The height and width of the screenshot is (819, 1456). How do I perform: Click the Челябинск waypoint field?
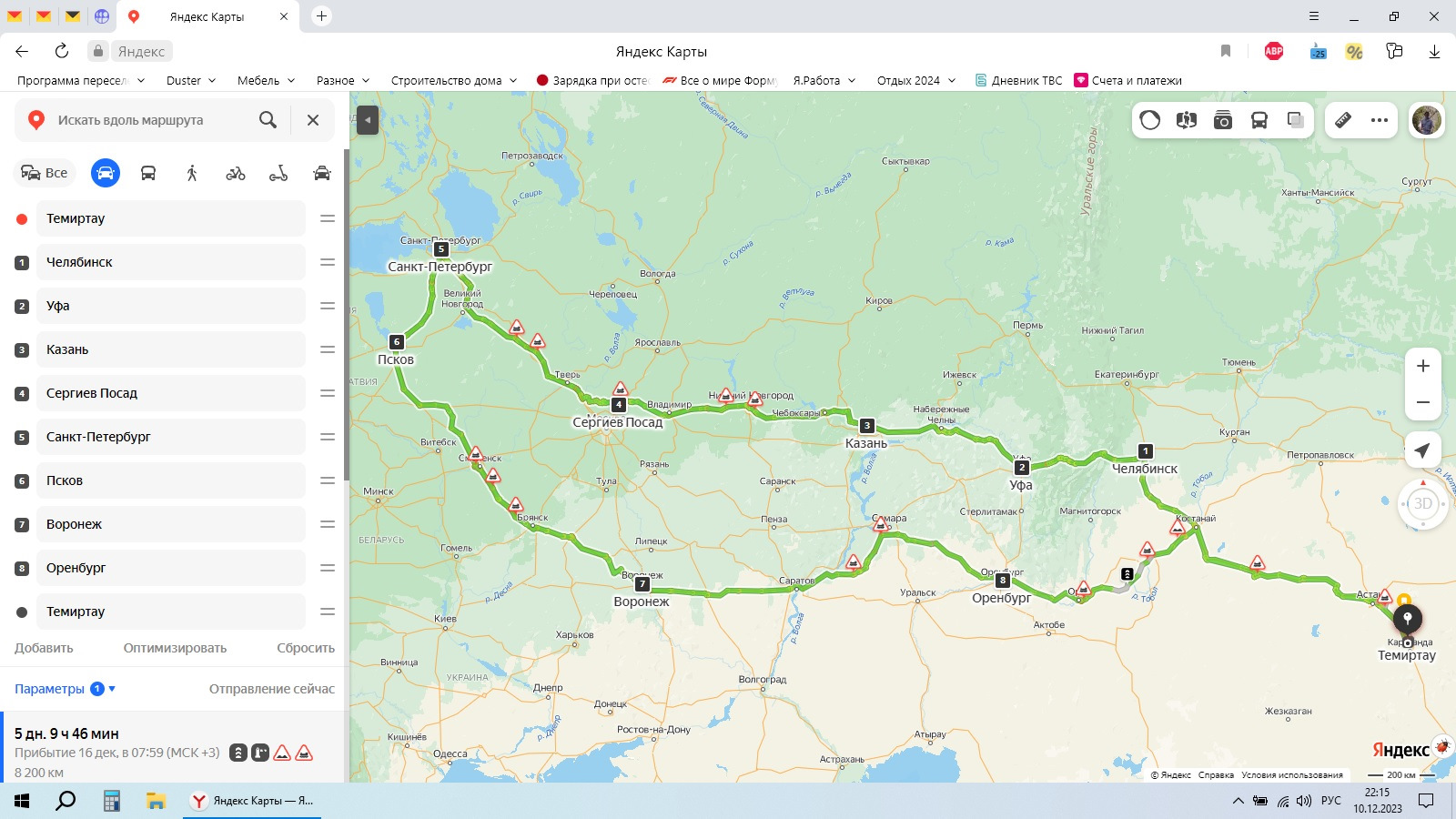[x=171, y=262]
